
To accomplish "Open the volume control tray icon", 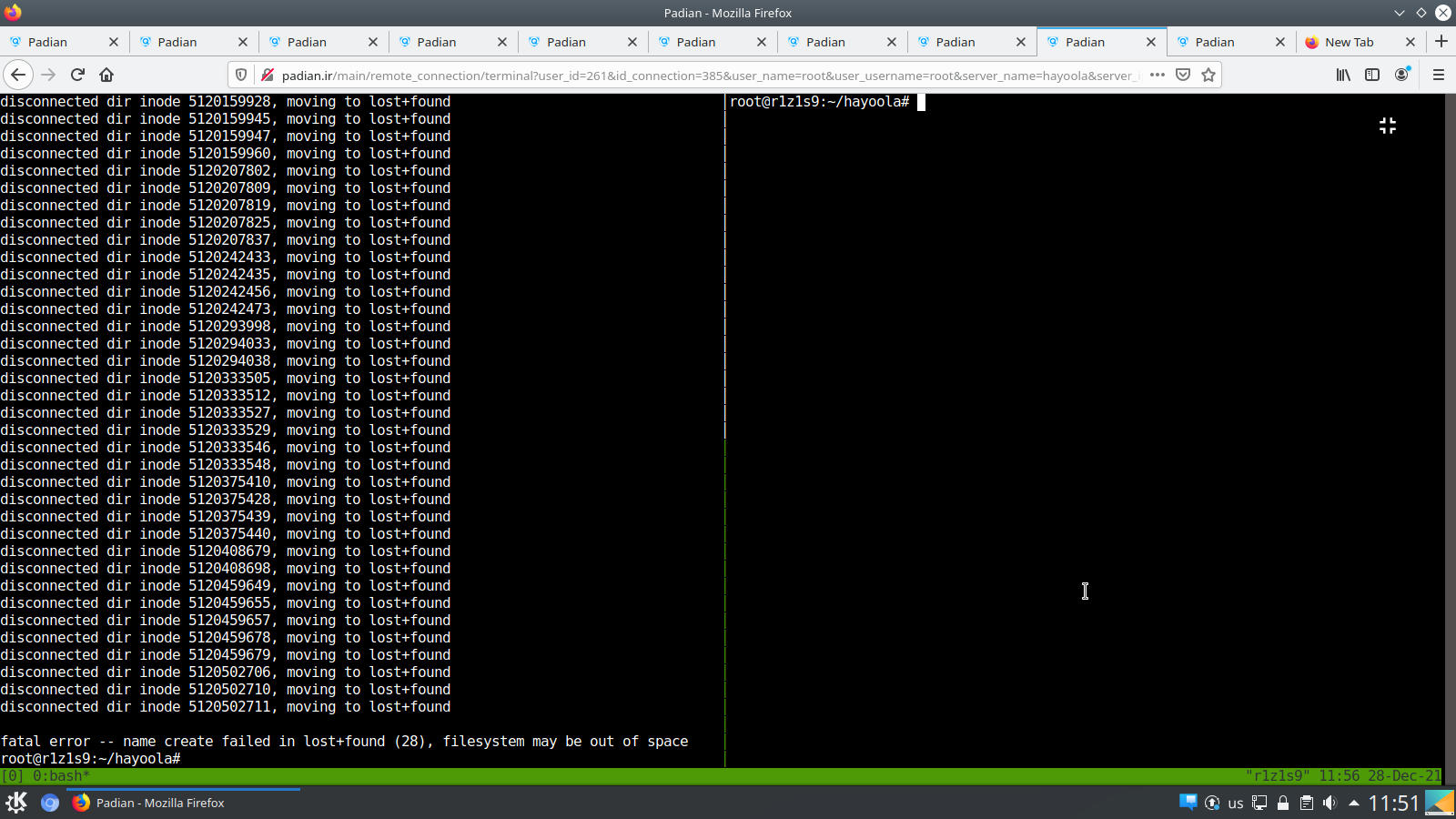I will click(x=1330, y=803).
